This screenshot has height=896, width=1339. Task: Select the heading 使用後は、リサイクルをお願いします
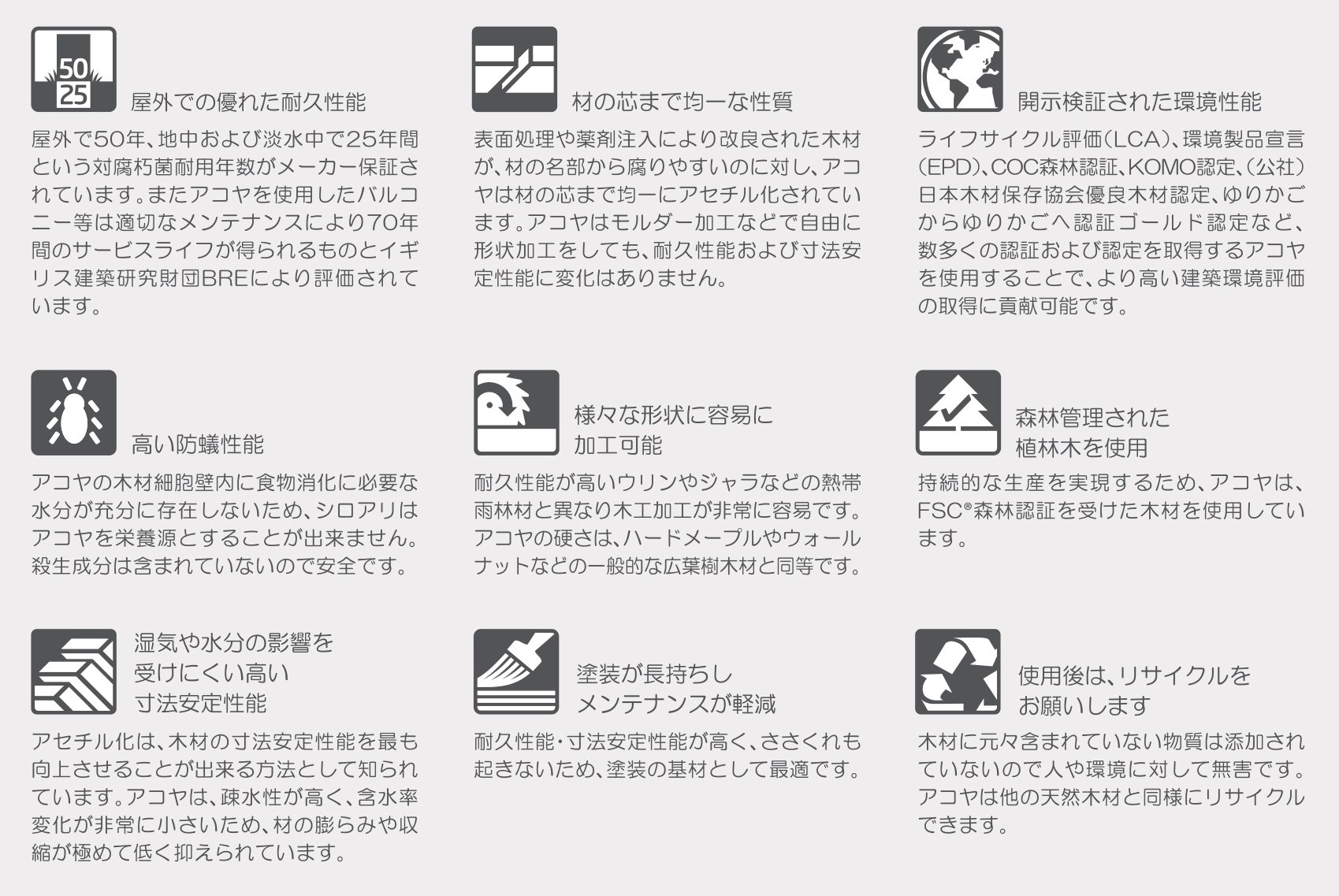click(x=1134, y=690)
